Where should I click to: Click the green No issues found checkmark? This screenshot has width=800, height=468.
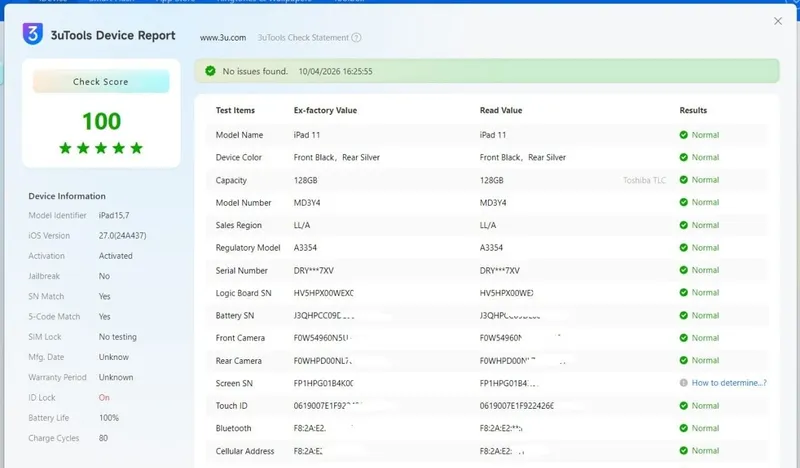pos(210,71)
